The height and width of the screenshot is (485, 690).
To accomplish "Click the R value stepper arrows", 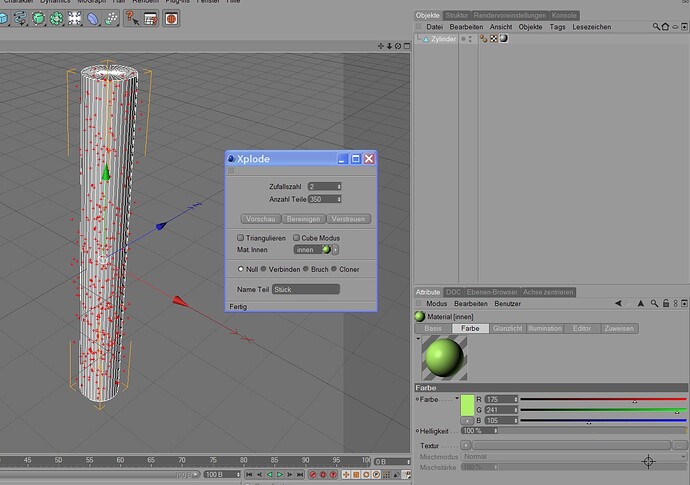I will tap(516, 399).
